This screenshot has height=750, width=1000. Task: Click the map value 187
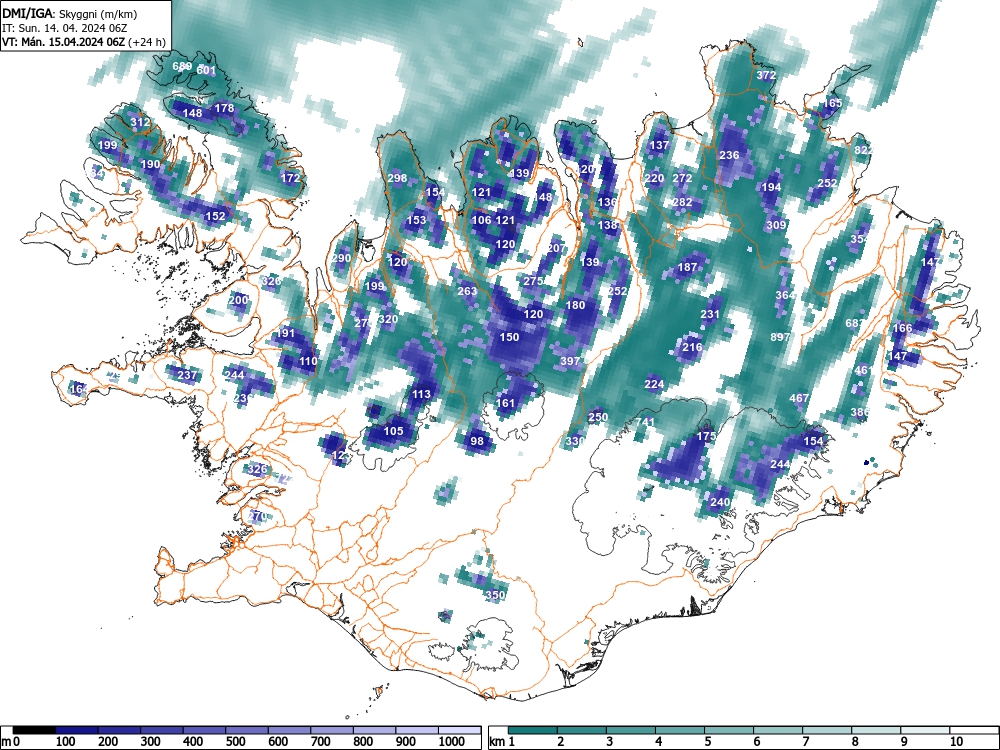click(x=687, y=267)
